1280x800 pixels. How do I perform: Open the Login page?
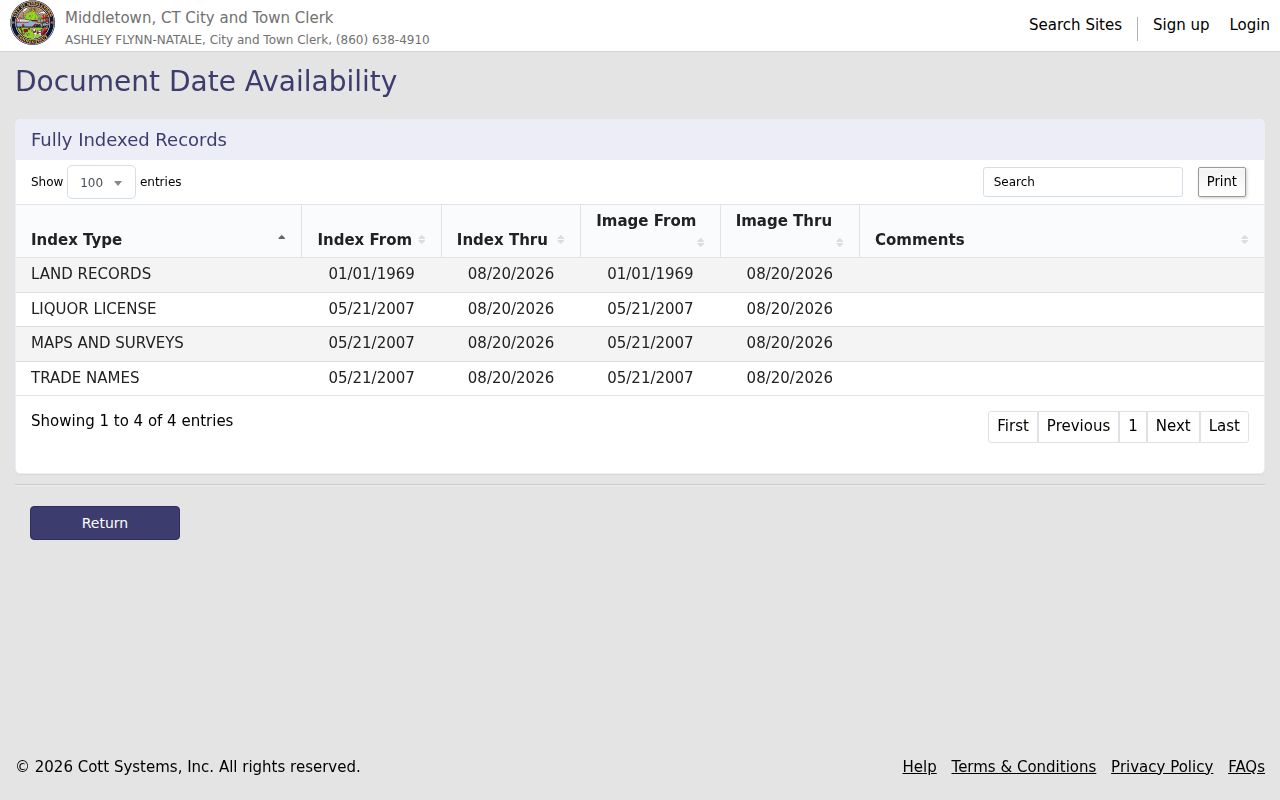[1249, 25]
